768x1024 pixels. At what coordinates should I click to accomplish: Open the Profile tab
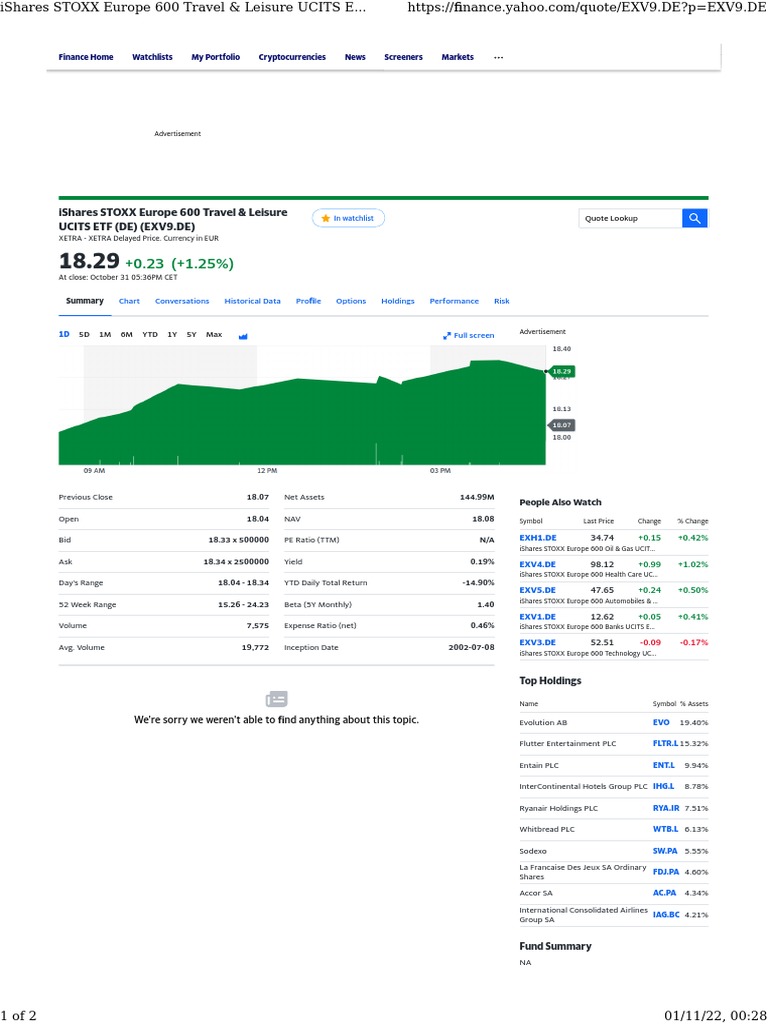point(308,301)
